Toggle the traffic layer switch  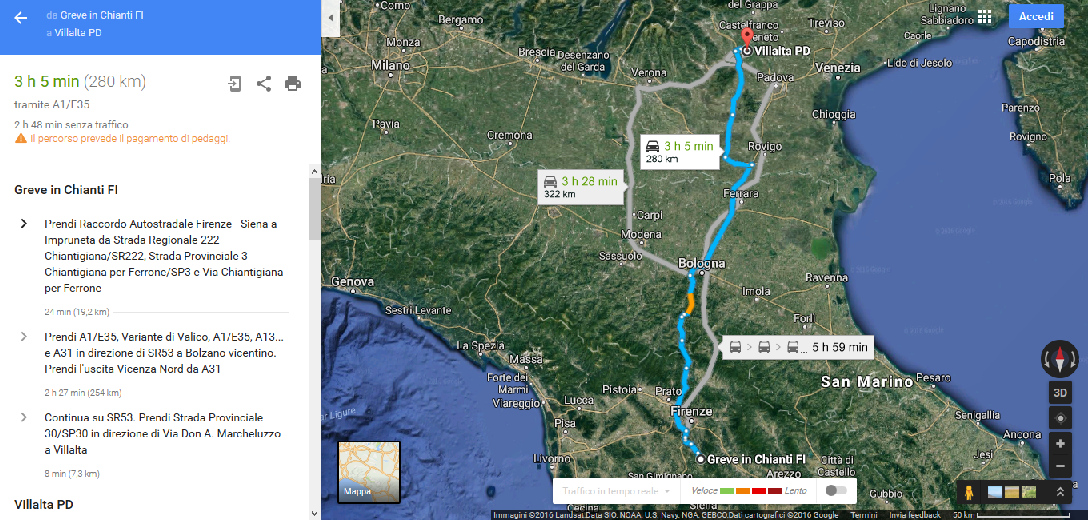click(837, 491)
